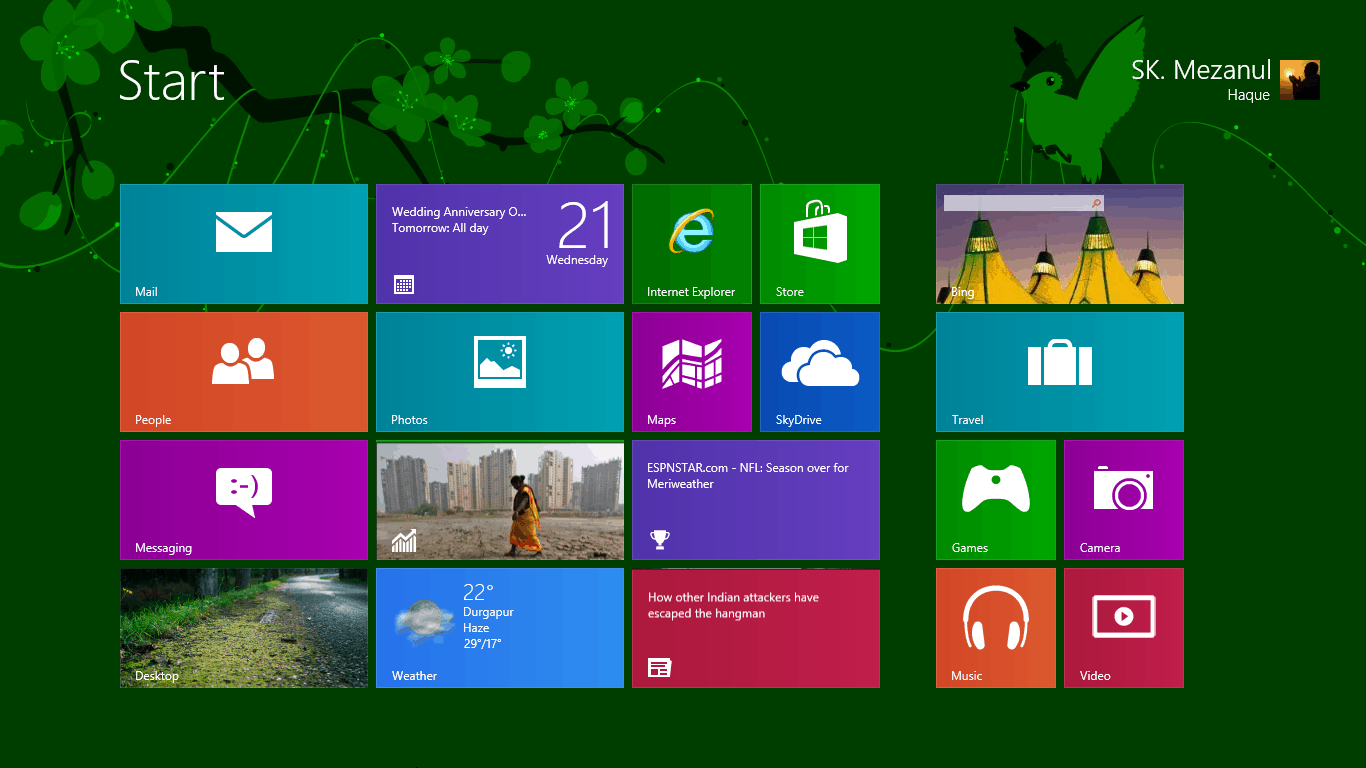Open the Store shopping bag icon
Screen dimensions: 1366x768
pyautogui.click(x=820, y=231)
